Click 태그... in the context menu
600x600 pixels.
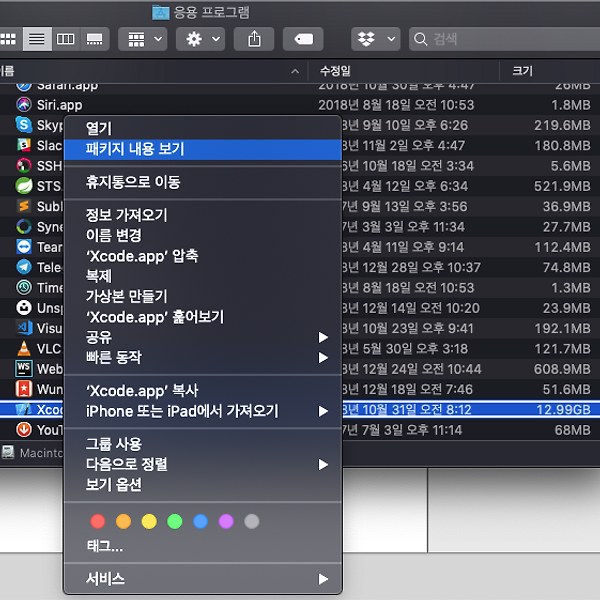105,546
